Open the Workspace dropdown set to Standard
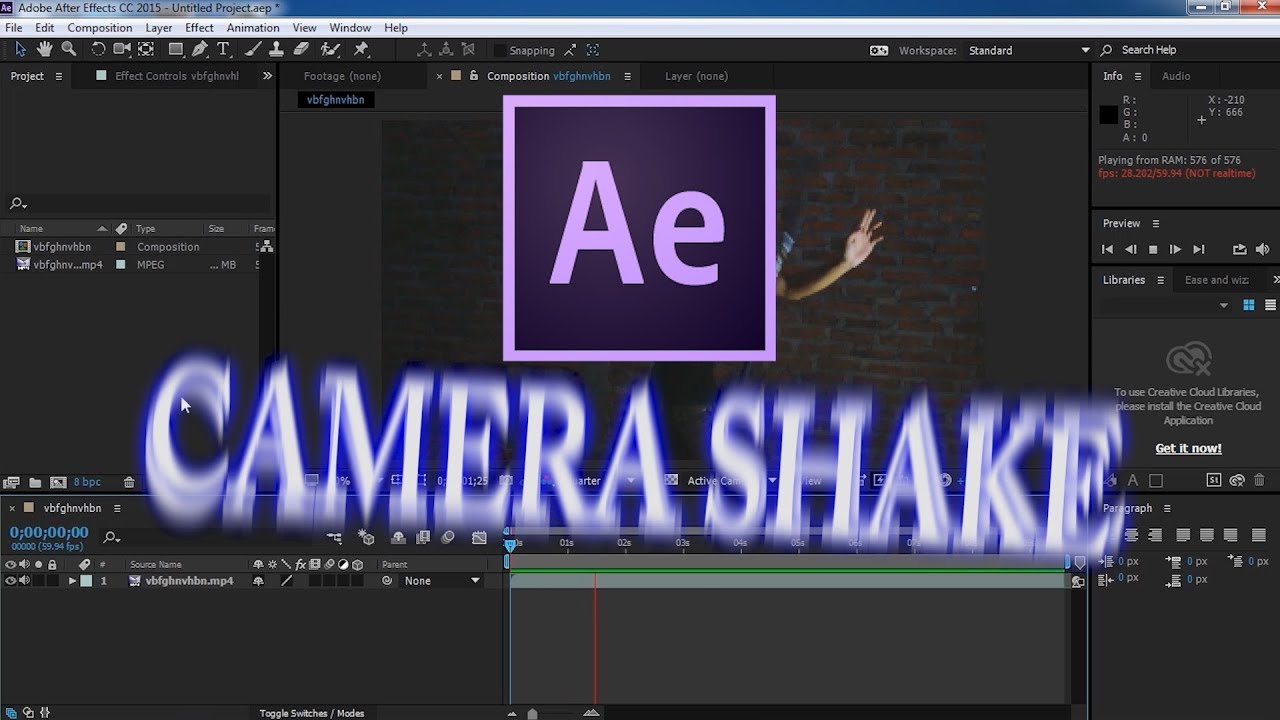Image resolution: width=1280 pixels, height=720 pixels. [x=1030, y=50]
